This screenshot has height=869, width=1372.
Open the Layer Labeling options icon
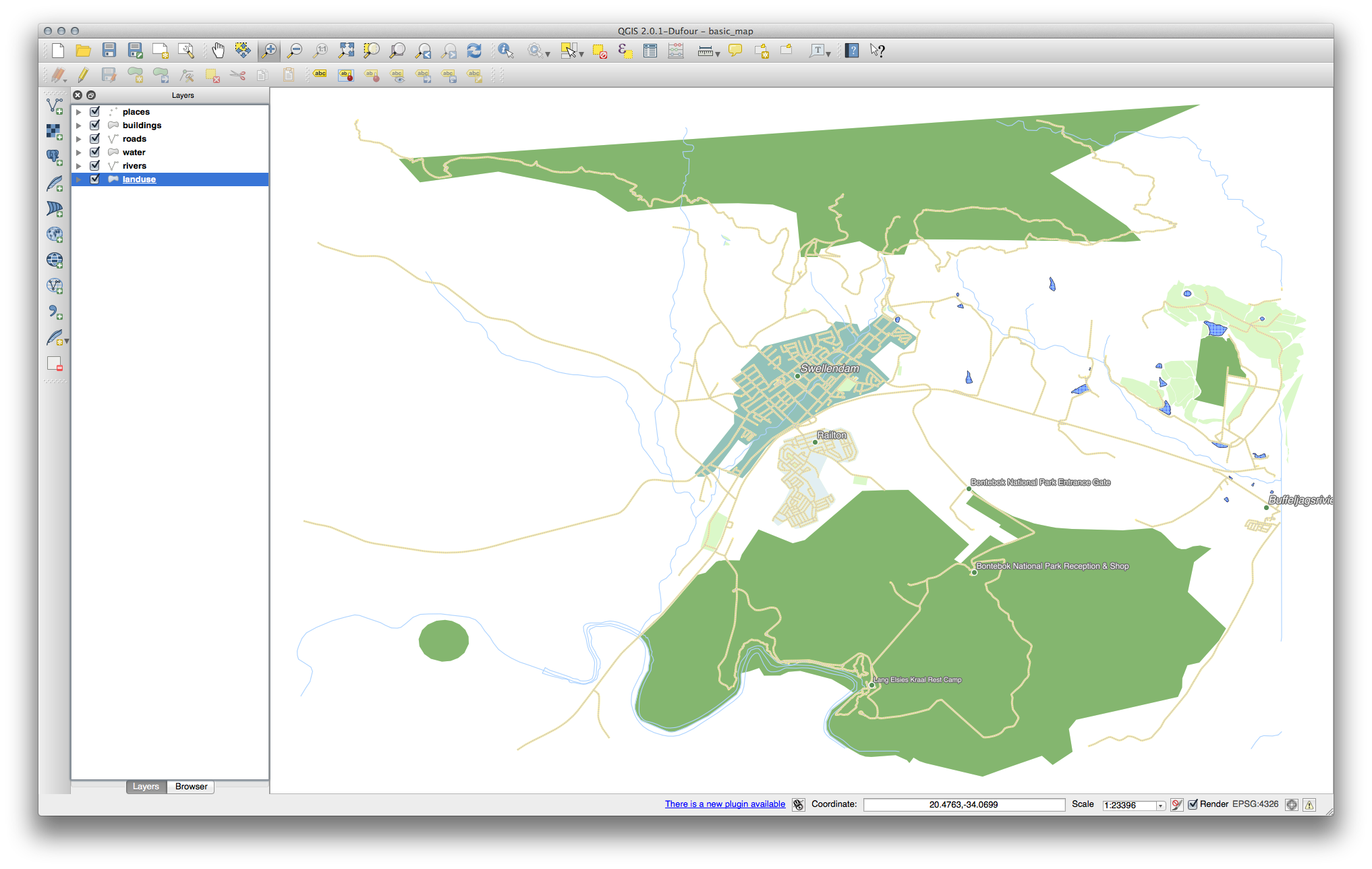click(x=320, y=74)
